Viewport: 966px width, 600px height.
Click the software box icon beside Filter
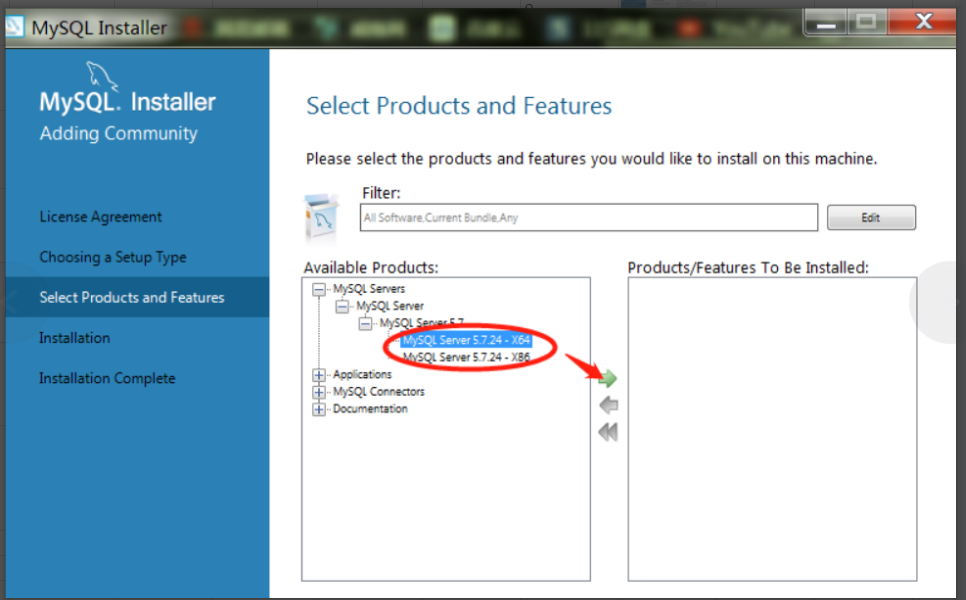[x=321, y=217]
